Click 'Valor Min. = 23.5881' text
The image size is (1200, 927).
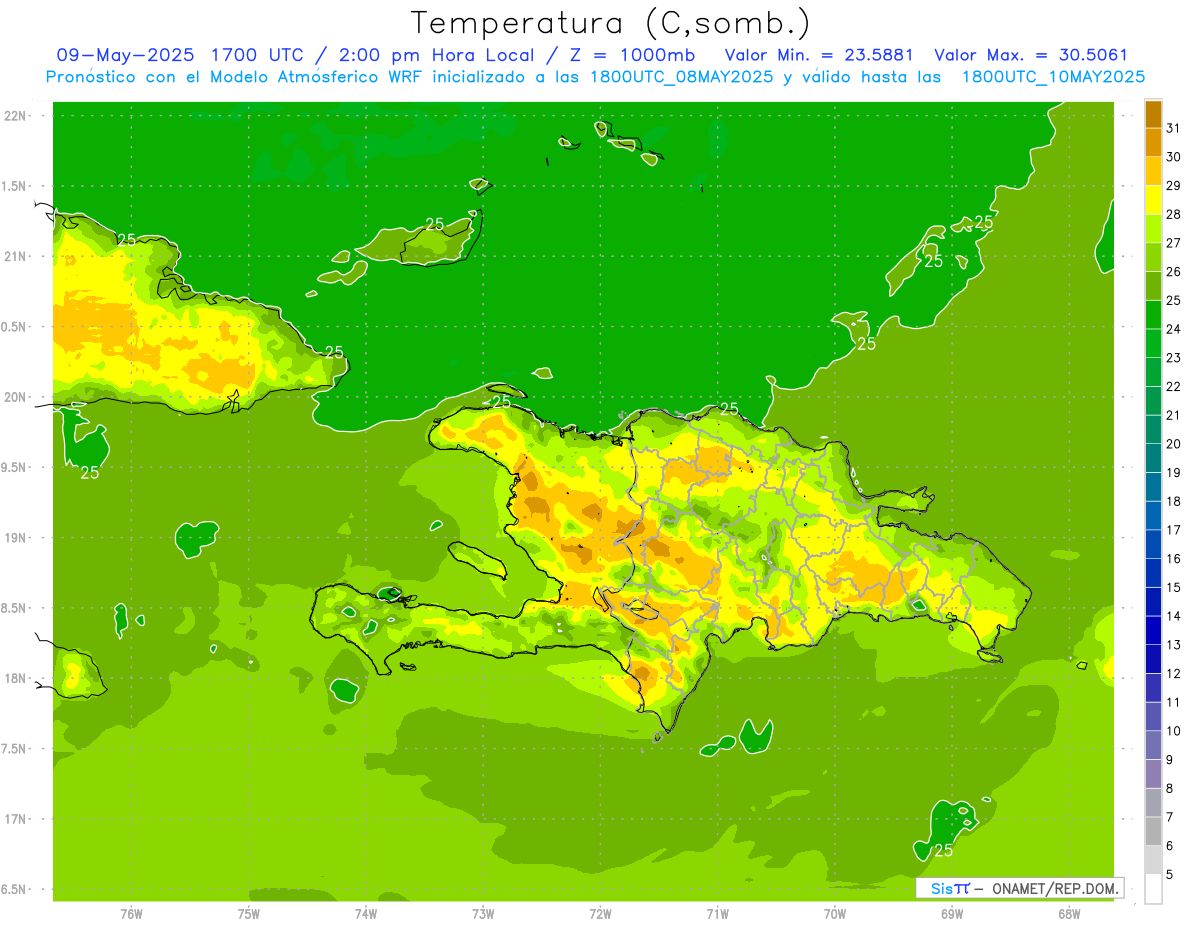(x=818, y=55)
